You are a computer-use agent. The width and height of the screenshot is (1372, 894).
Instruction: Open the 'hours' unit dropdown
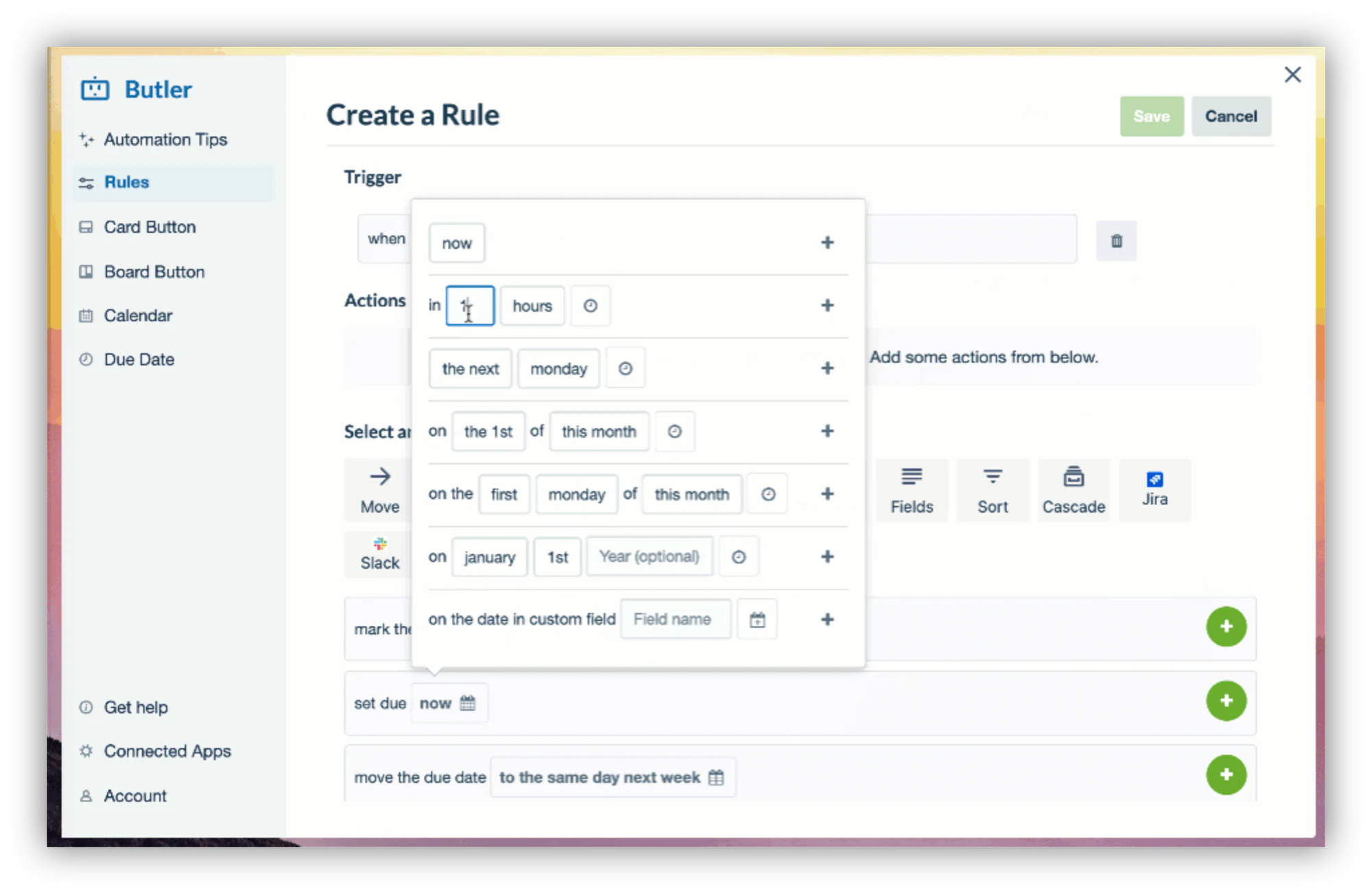point(532,306)
